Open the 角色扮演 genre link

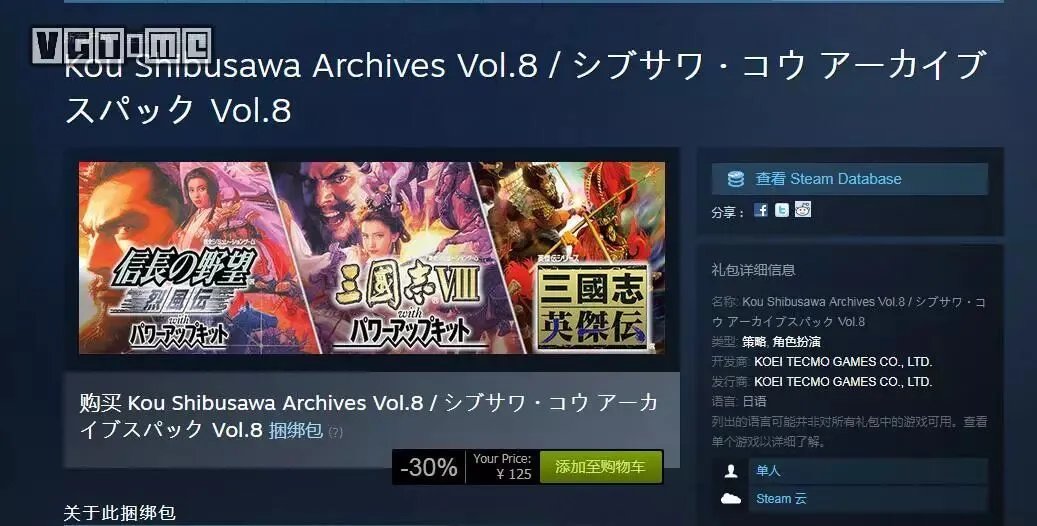[796, 342]
